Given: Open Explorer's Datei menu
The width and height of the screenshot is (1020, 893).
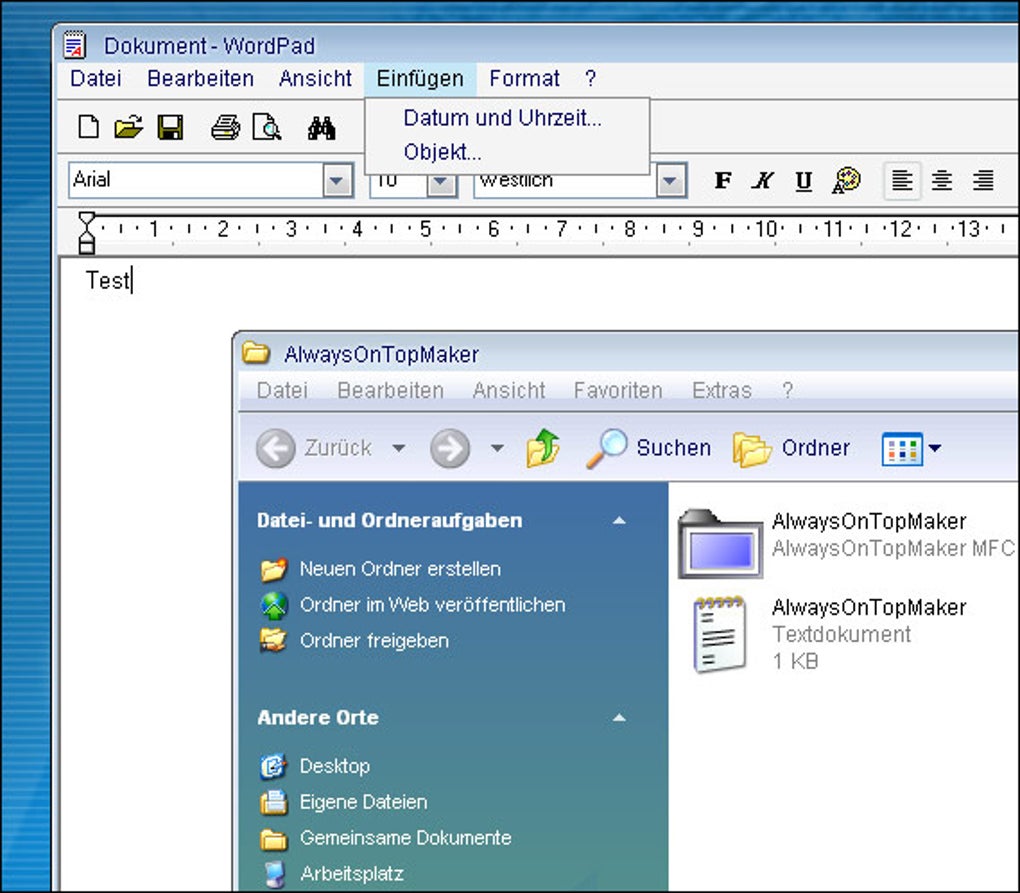Looking at the screenshot, I should 282,390.
